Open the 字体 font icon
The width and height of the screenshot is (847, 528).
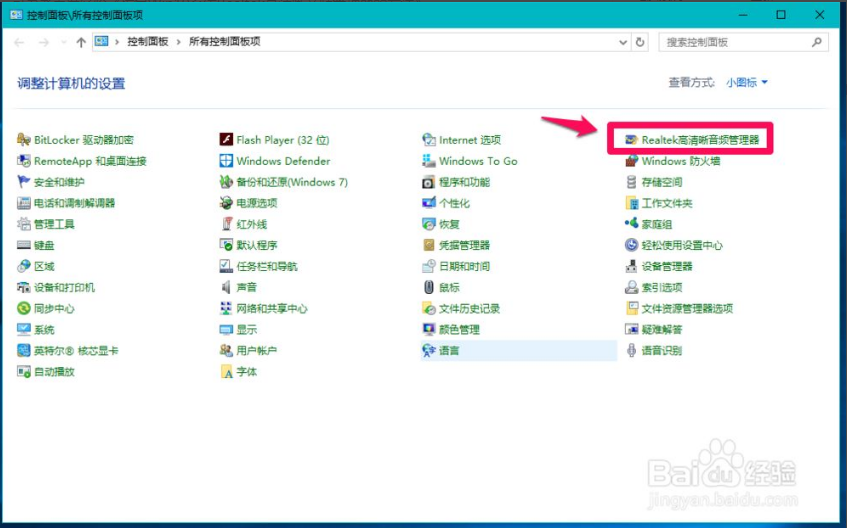click(x=226, y=372)
